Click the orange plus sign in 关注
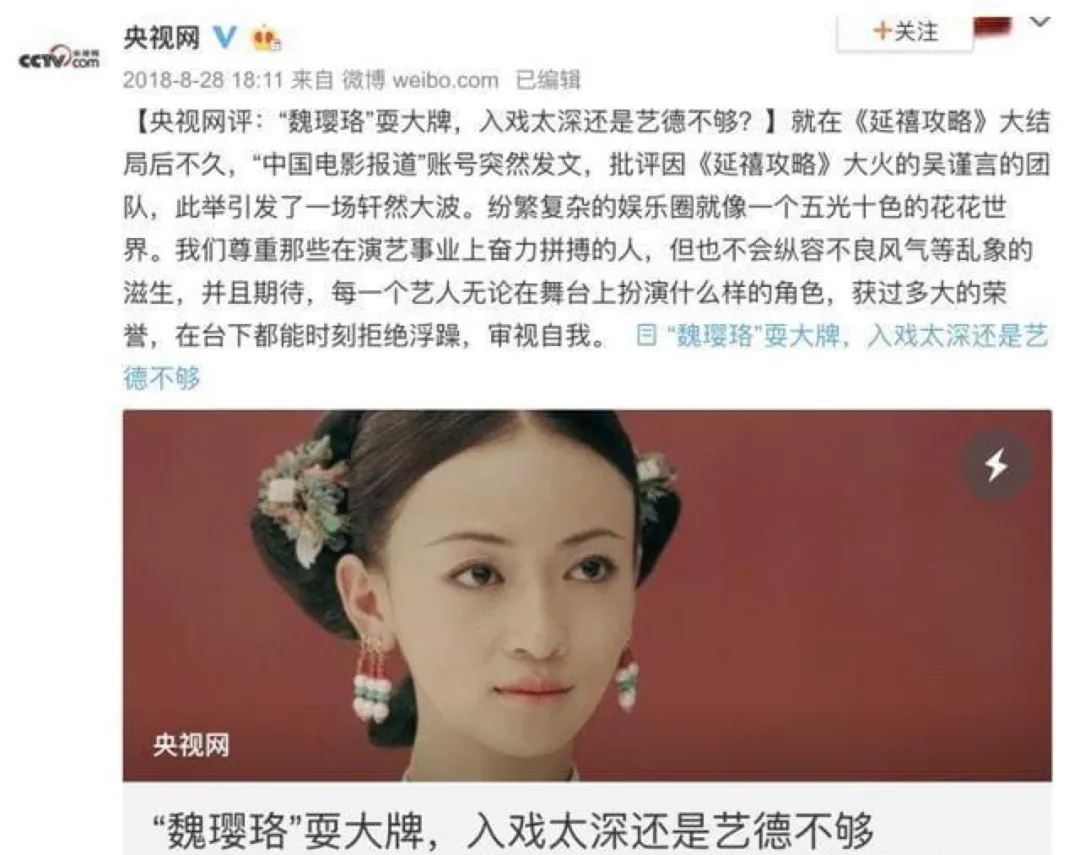This screenshot has width=1080, height=855. click(x=882, y=31)
